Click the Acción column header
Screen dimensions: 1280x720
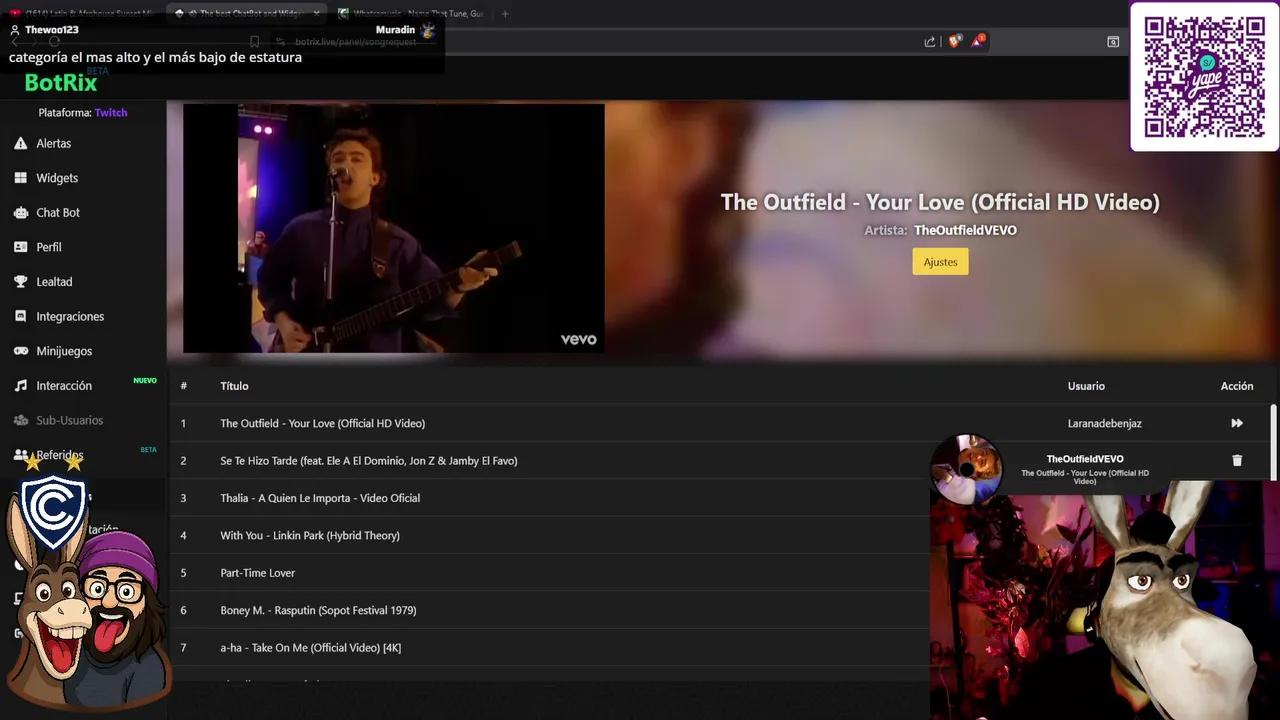pos(1237,386)
